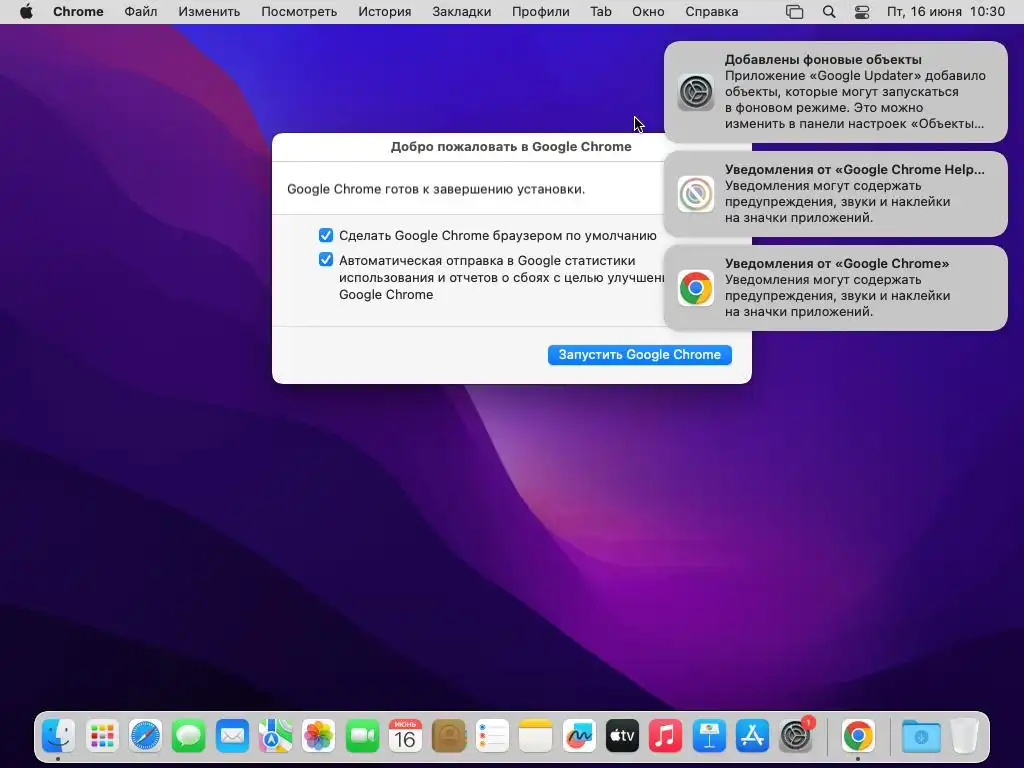Open the Окно menu
Viewport: 1024px width, 768px height.
click(x=648, y=12)
